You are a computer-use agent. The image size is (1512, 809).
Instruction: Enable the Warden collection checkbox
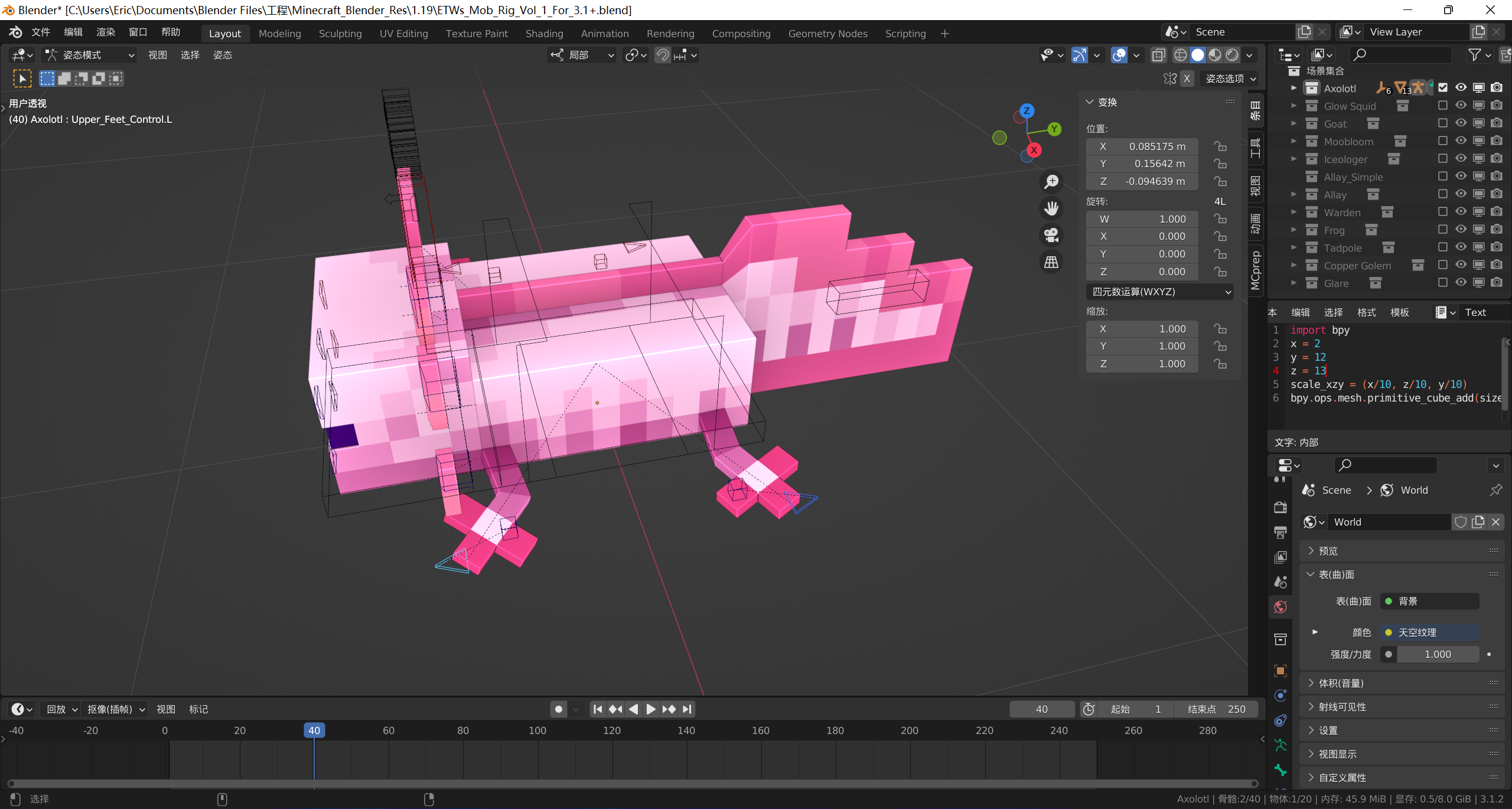point(1442,212)
